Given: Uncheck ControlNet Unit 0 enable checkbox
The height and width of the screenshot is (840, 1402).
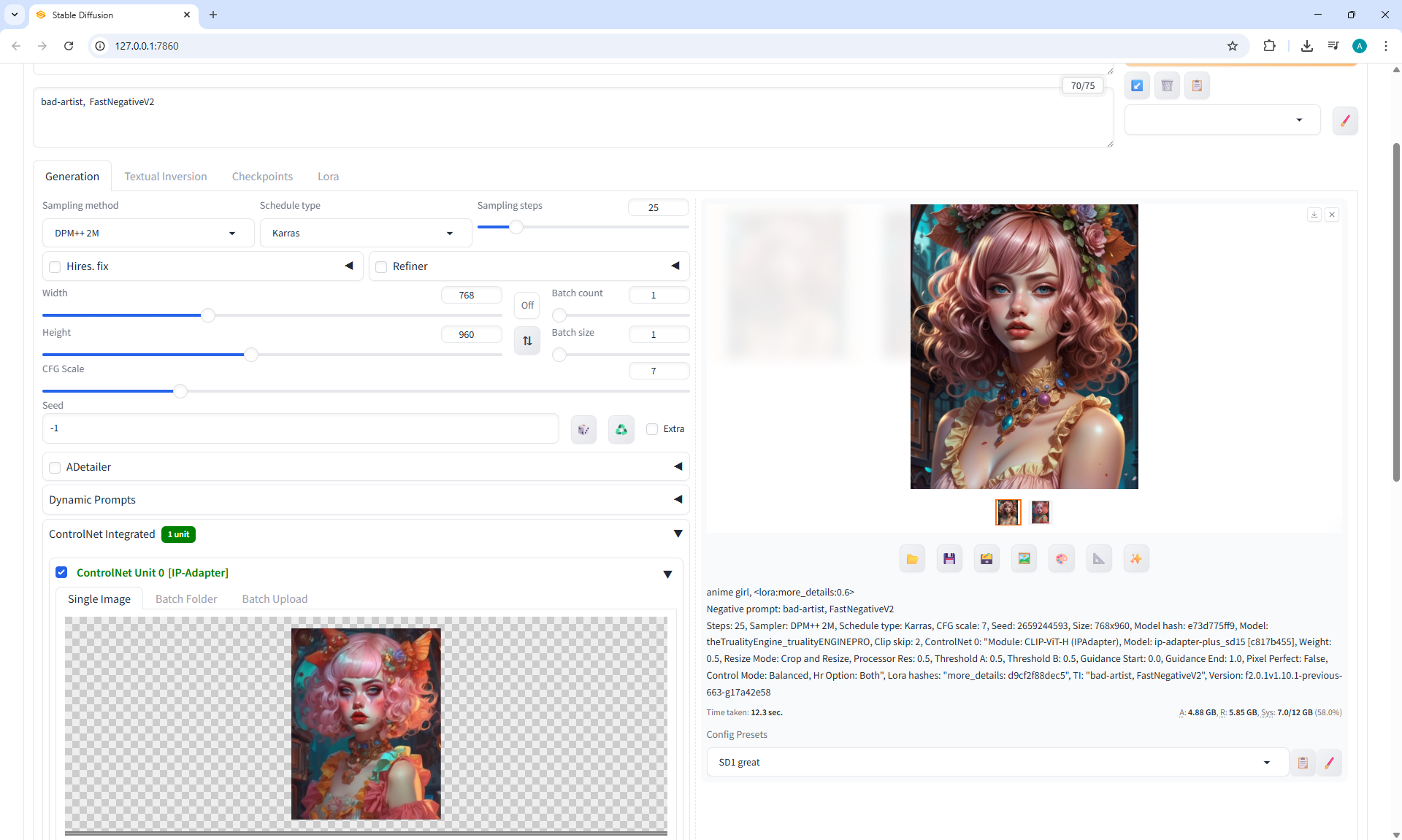Looking at the screenshot, I should 62,573.
